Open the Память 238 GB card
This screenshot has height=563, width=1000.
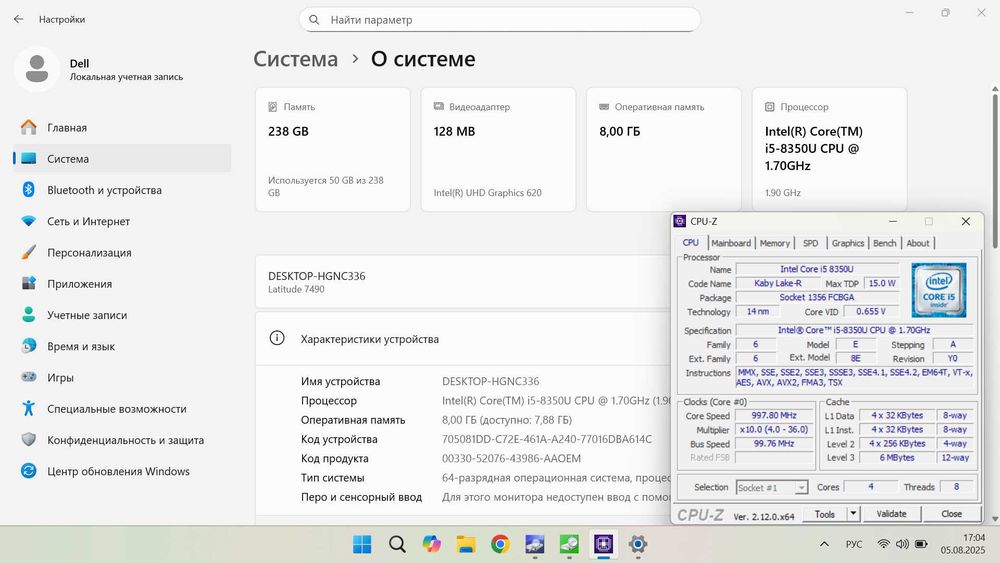(x=332, y=150)
